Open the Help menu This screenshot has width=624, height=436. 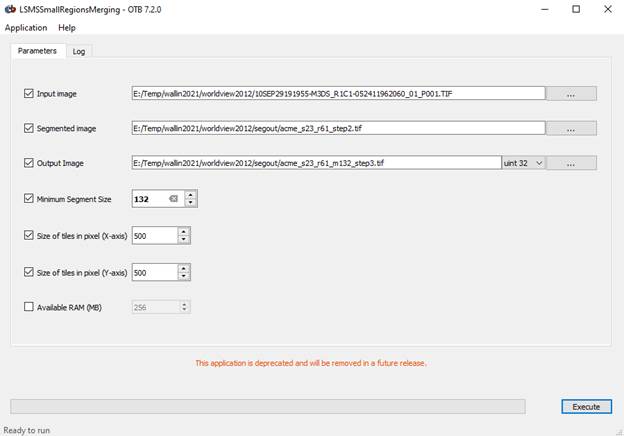click(67, 28)
